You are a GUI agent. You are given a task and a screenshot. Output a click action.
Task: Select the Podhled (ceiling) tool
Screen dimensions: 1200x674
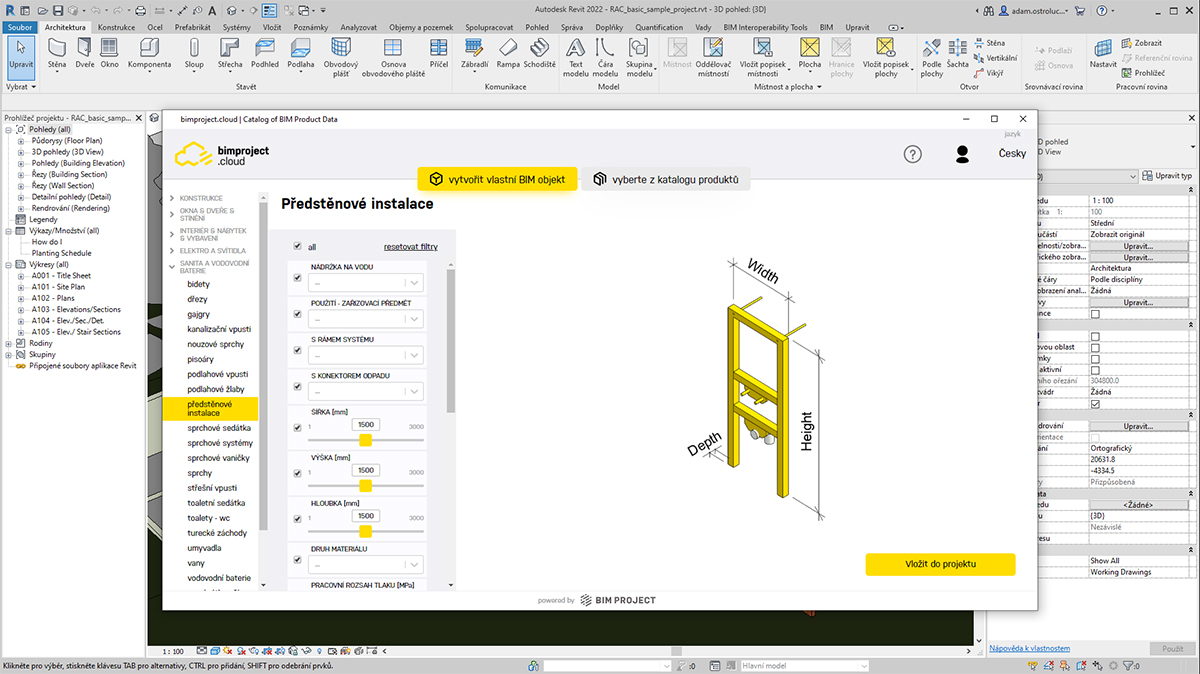265,54
